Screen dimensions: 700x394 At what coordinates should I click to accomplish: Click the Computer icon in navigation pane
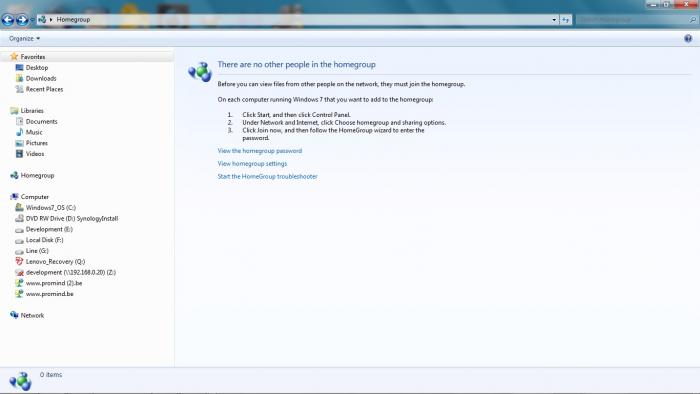[x=14, y=197]
